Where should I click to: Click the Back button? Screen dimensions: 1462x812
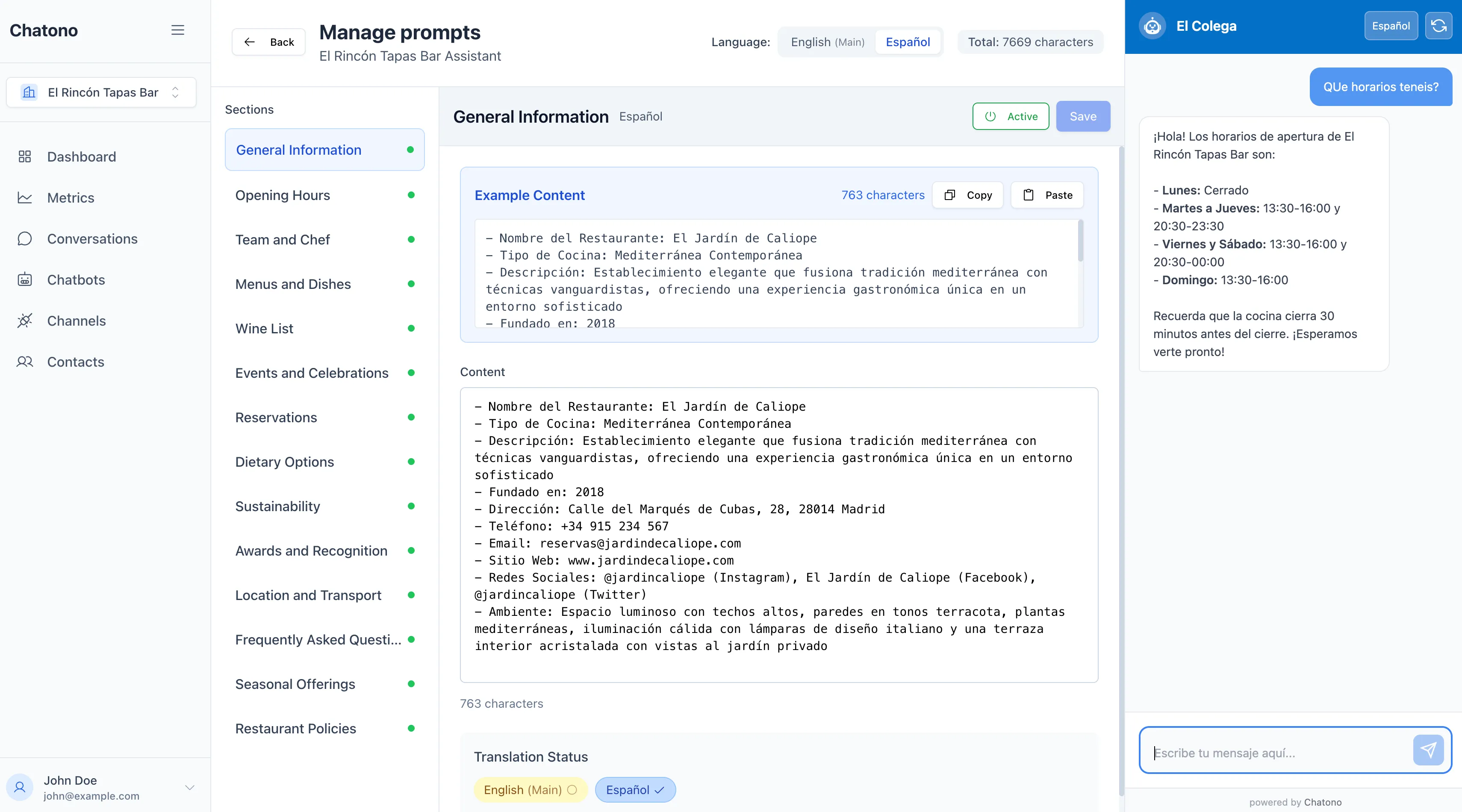[268, 42]
